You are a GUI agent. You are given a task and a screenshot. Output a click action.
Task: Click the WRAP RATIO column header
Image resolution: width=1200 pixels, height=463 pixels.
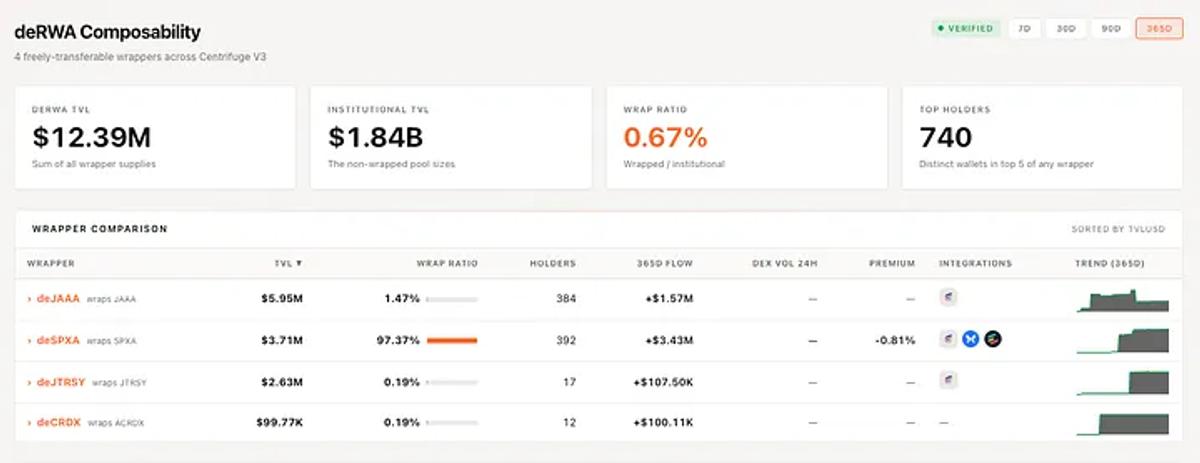[x=447, y=264]
